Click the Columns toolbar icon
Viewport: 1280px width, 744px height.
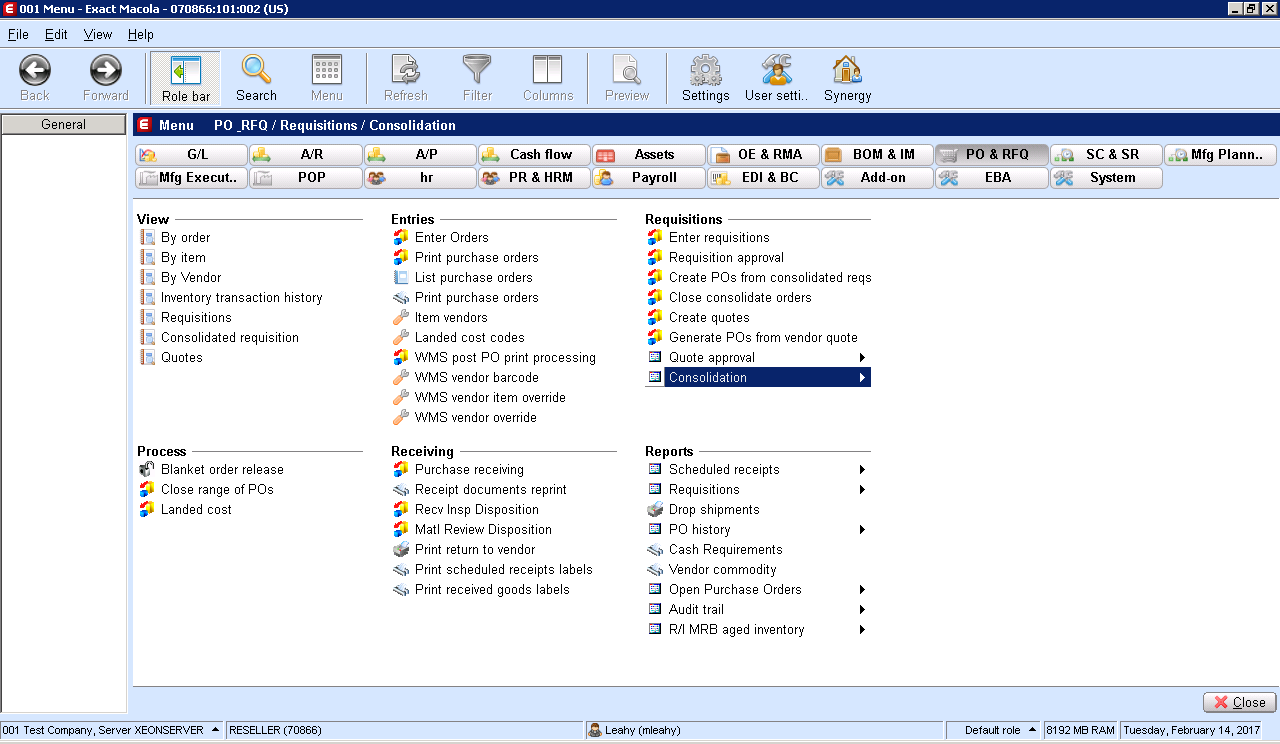click(547, 69)
